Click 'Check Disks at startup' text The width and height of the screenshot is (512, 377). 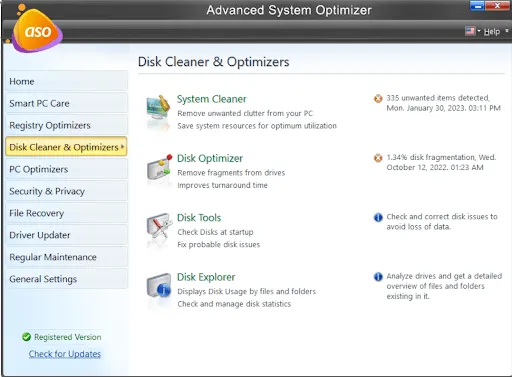click(x=215, y=232)
